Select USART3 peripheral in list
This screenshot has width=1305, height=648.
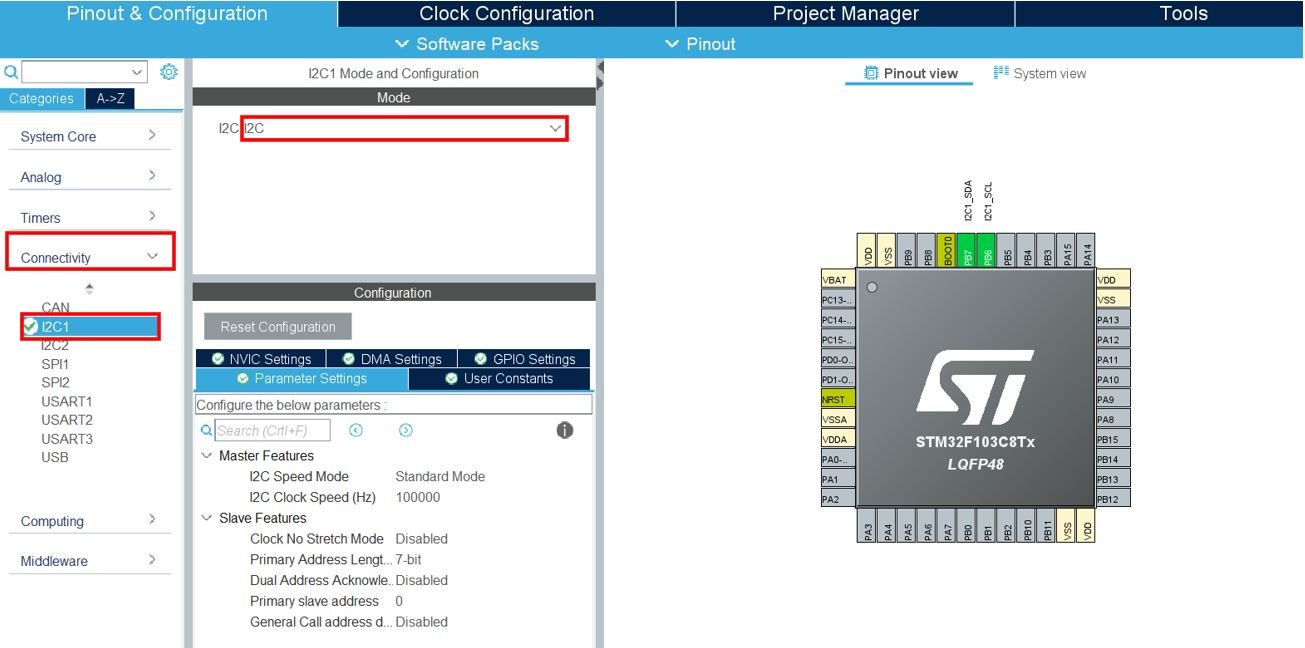click(67, 438)
